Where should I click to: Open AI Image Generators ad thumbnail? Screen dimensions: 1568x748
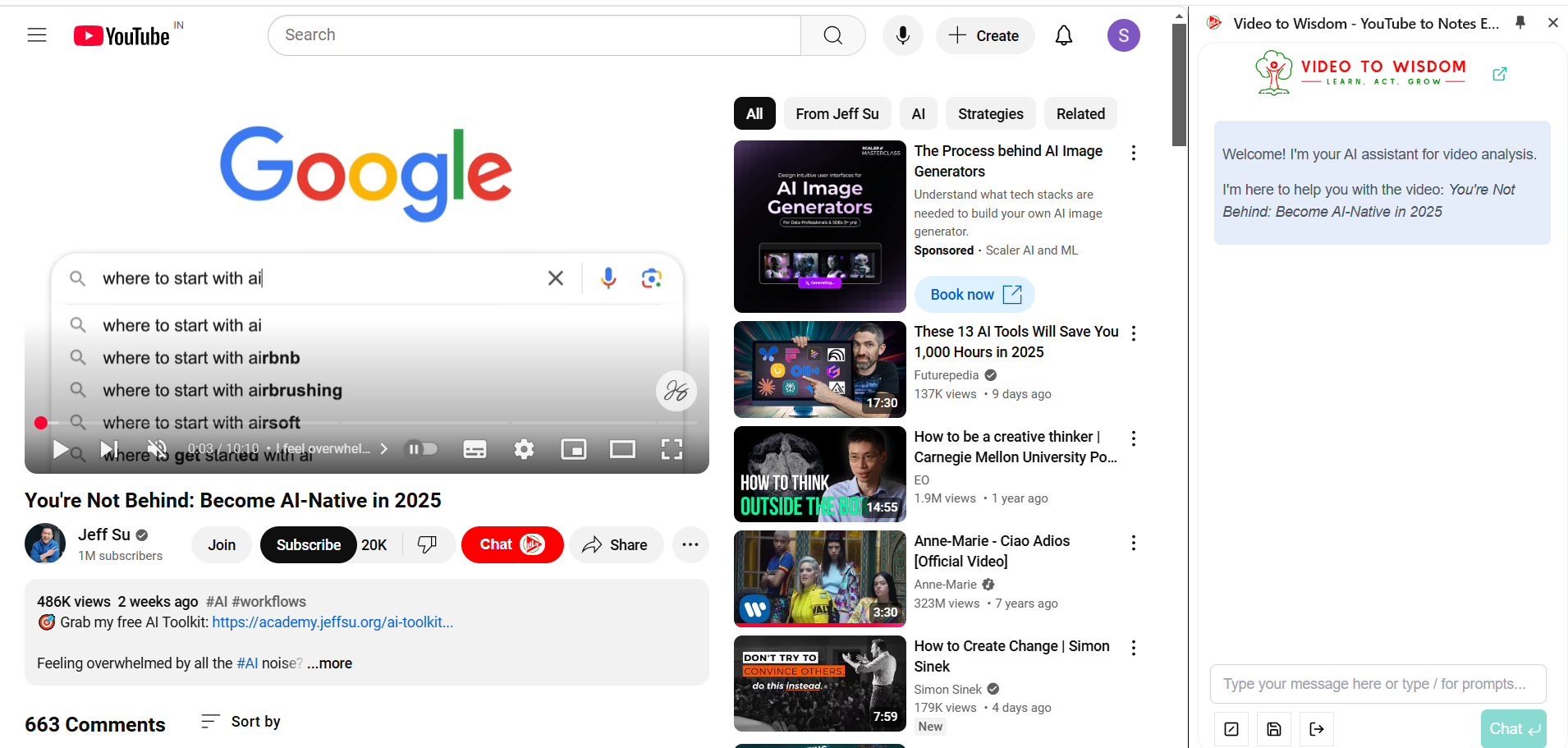(820, 227)
